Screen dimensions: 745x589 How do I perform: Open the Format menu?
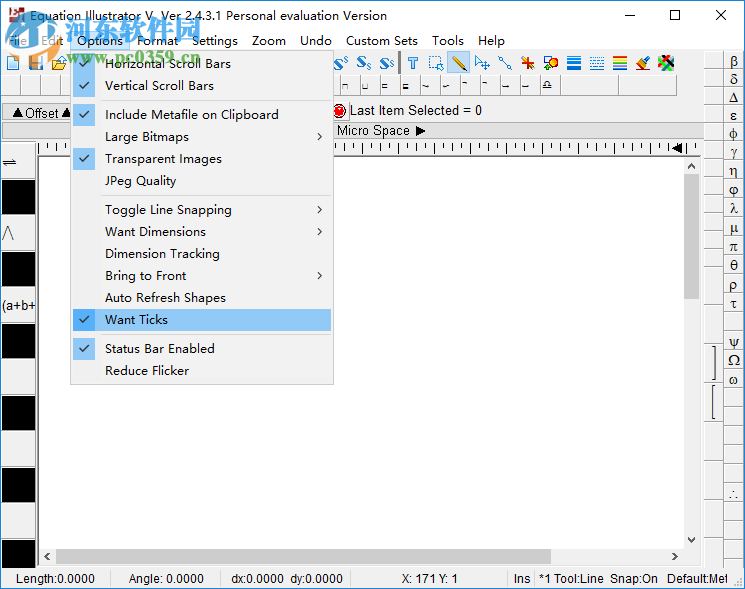pos(158,41)
